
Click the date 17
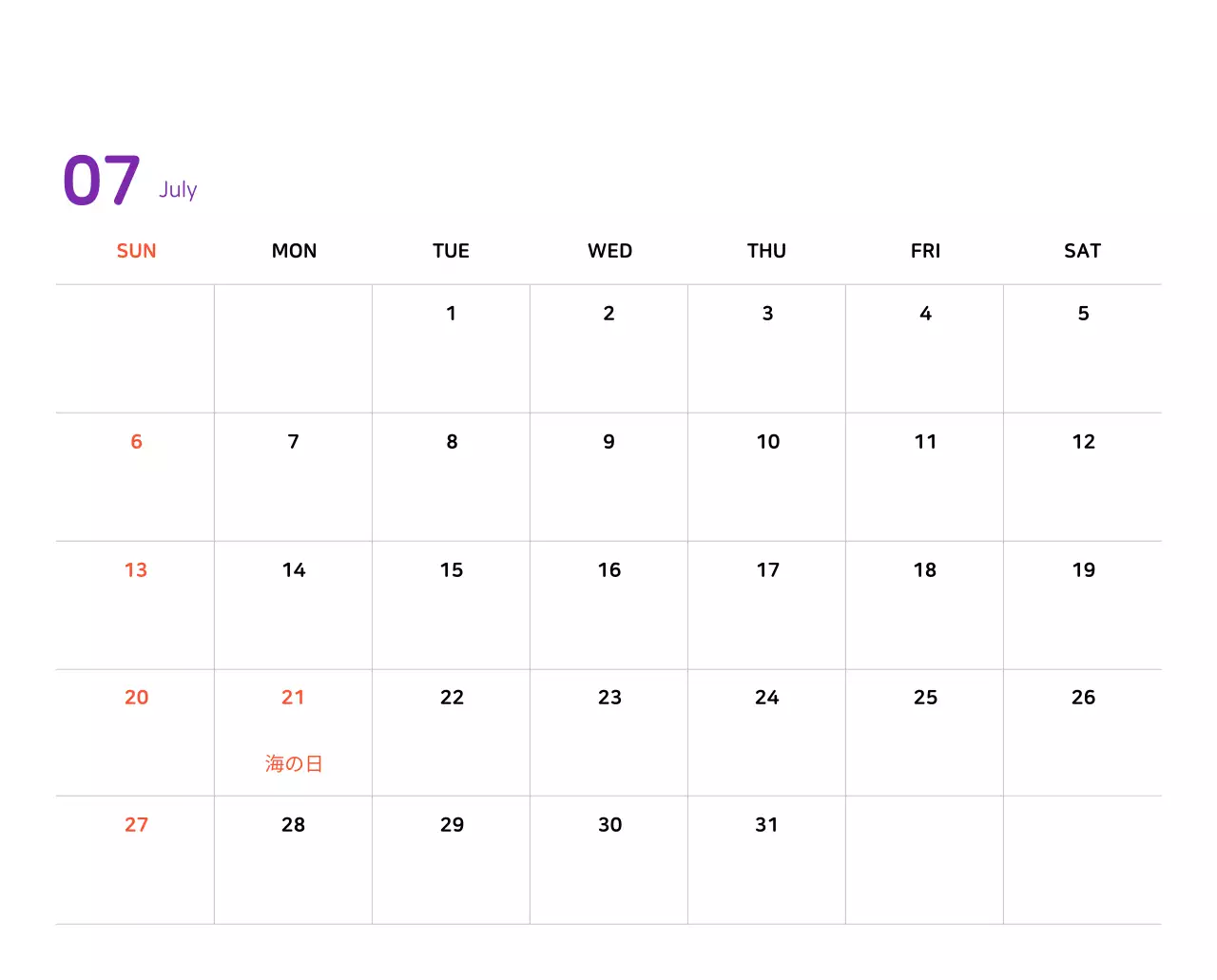click(x=767, y=570)
